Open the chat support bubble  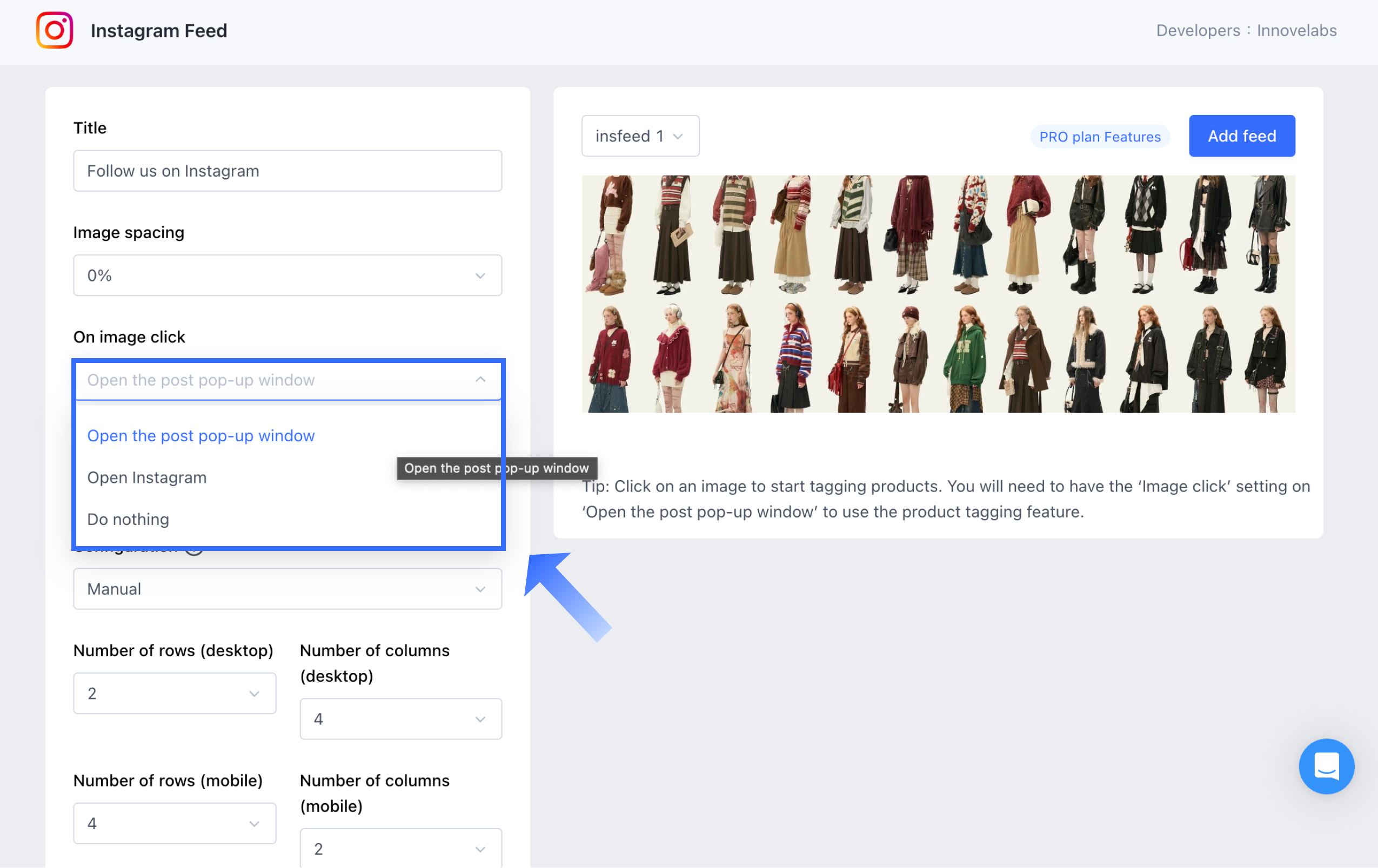1326,766
